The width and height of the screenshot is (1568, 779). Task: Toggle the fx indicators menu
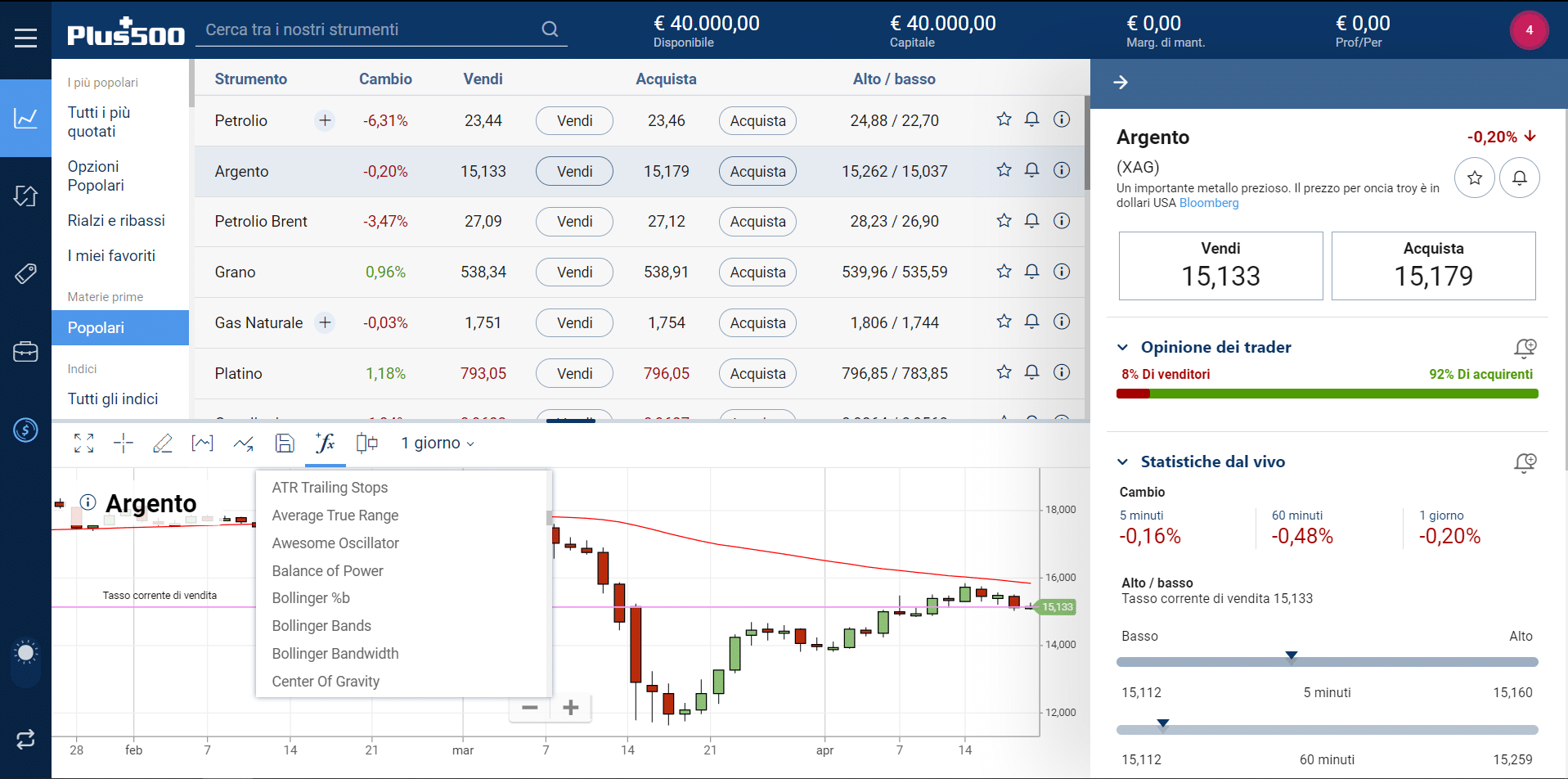point(326,444)
